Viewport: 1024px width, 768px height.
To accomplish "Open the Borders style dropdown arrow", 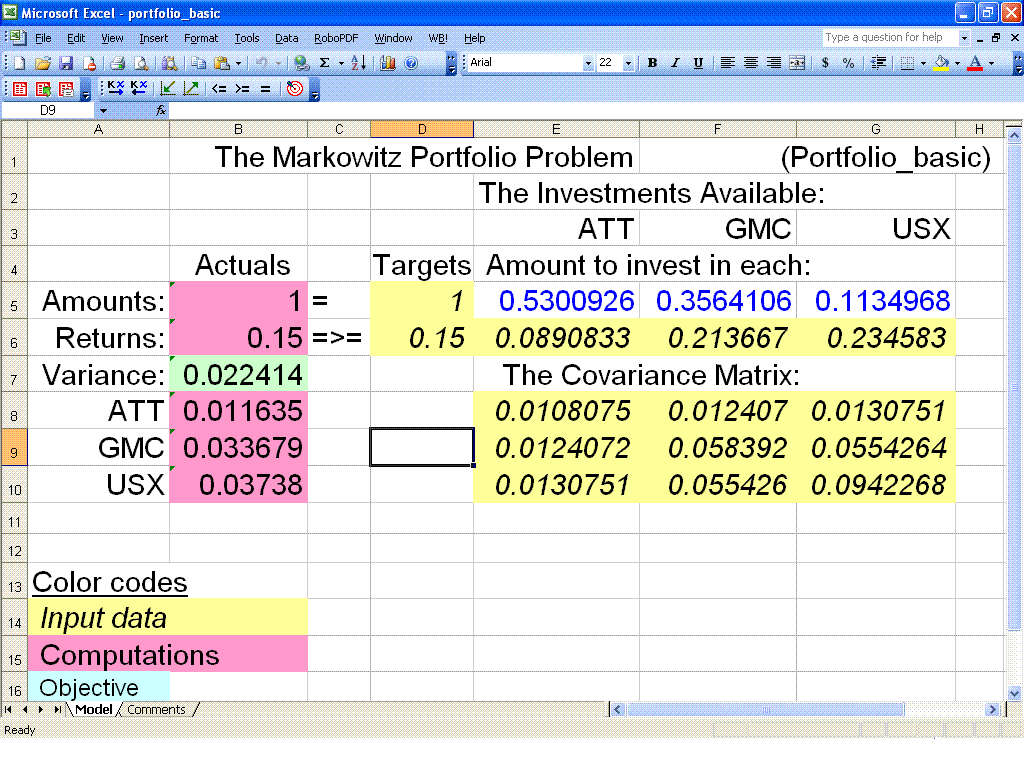I will 923,63.
